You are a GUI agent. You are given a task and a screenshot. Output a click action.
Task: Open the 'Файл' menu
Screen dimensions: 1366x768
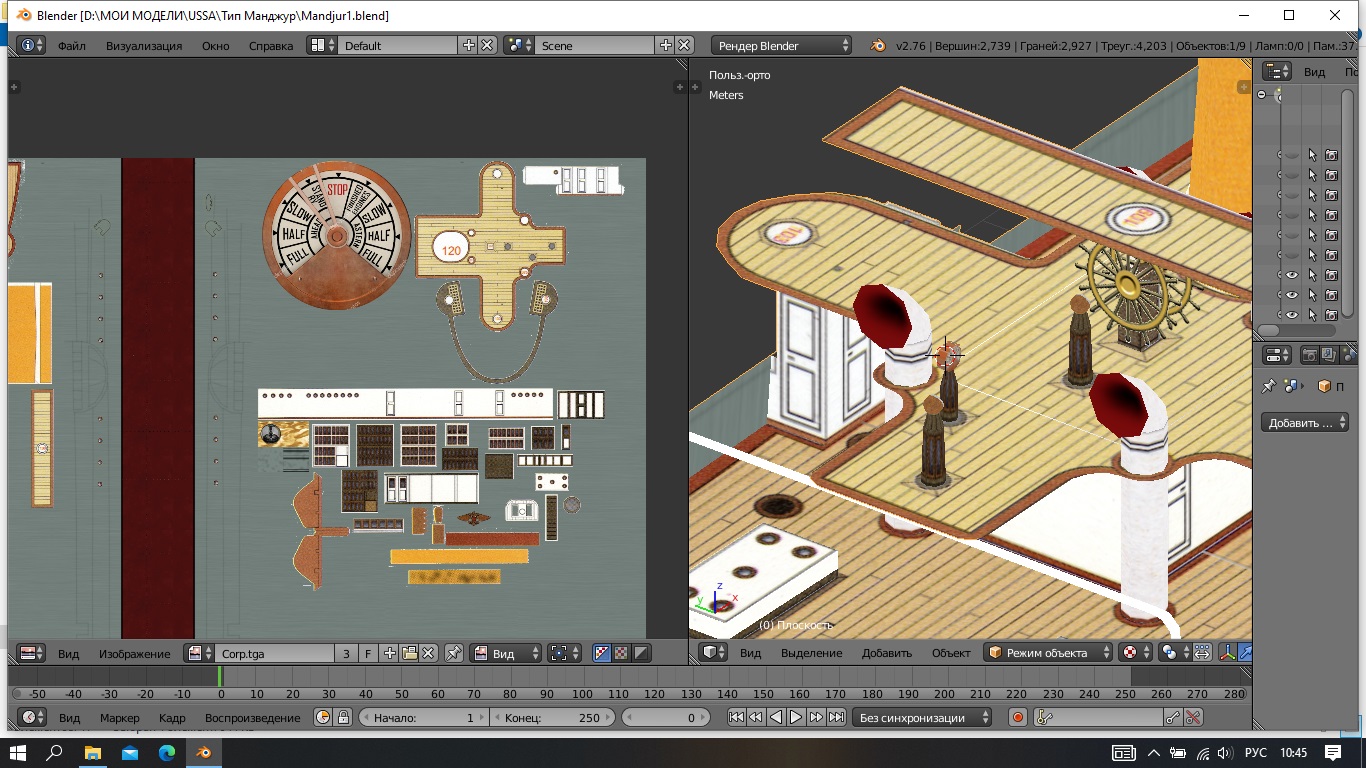click(x=71, y=45)
